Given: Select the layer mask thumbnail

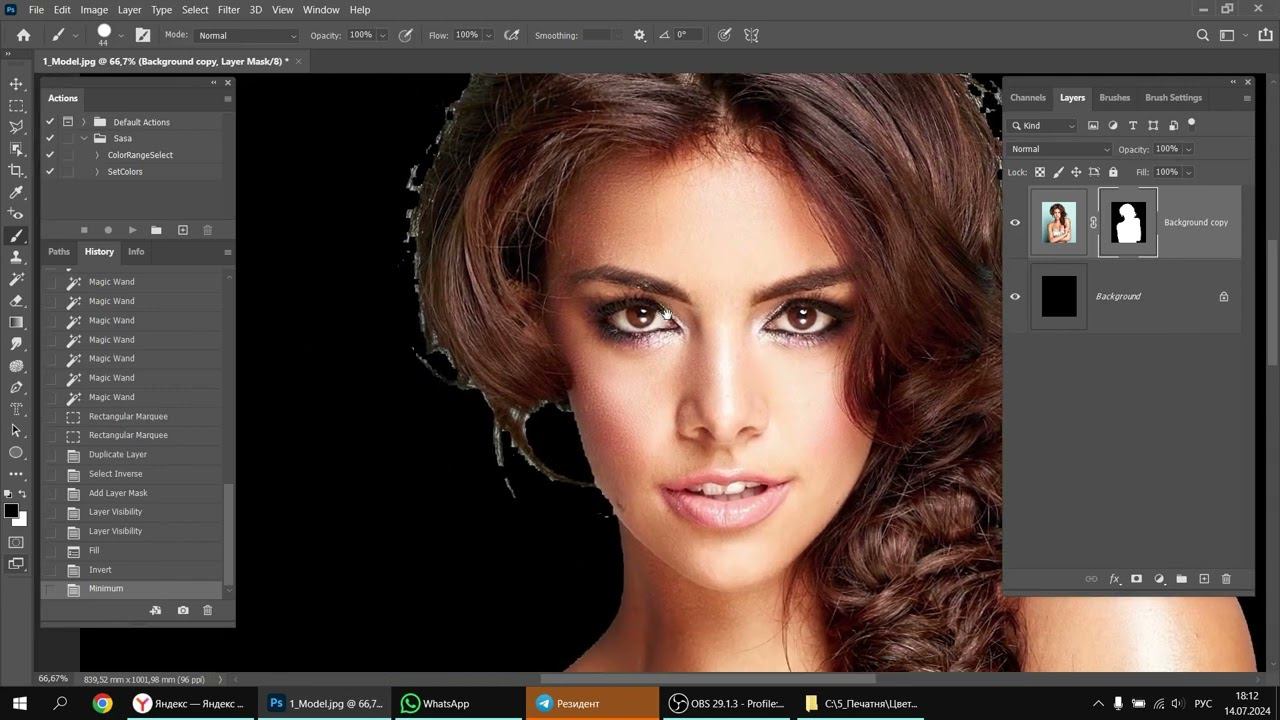Looking at the screenshot, I should click(x=1128, y=223).
